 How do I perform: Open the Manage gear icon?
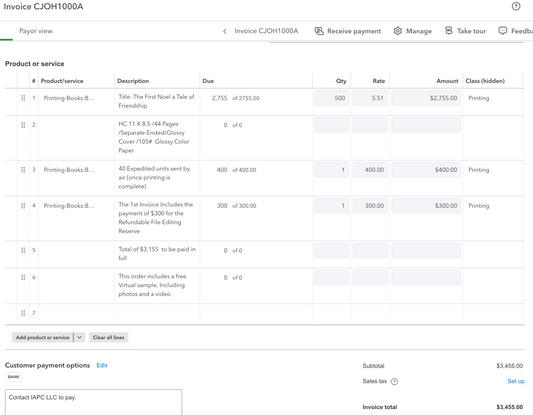coord(397,31)
